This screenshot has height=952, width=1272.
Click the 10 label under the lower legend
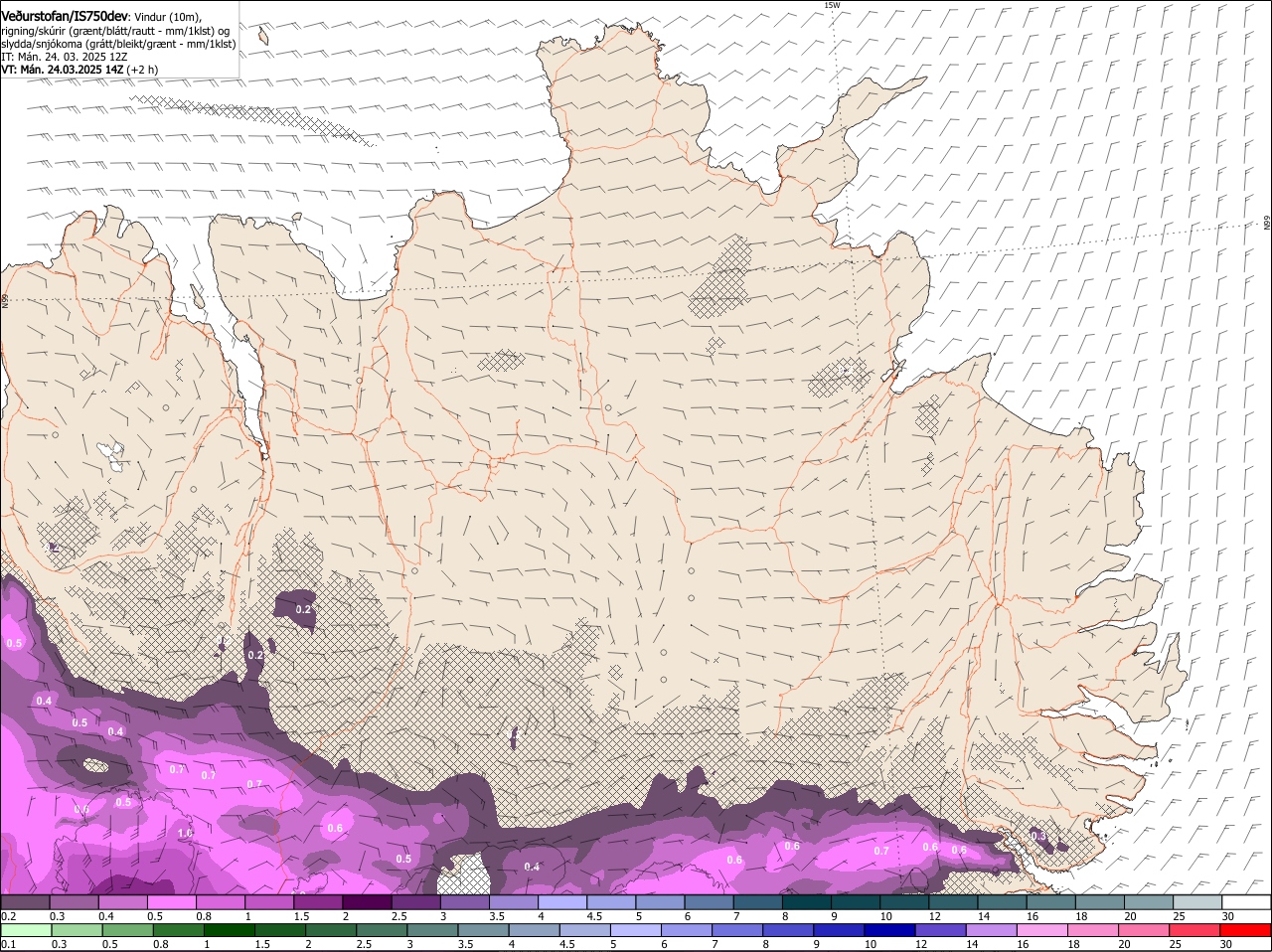[871, 944]
